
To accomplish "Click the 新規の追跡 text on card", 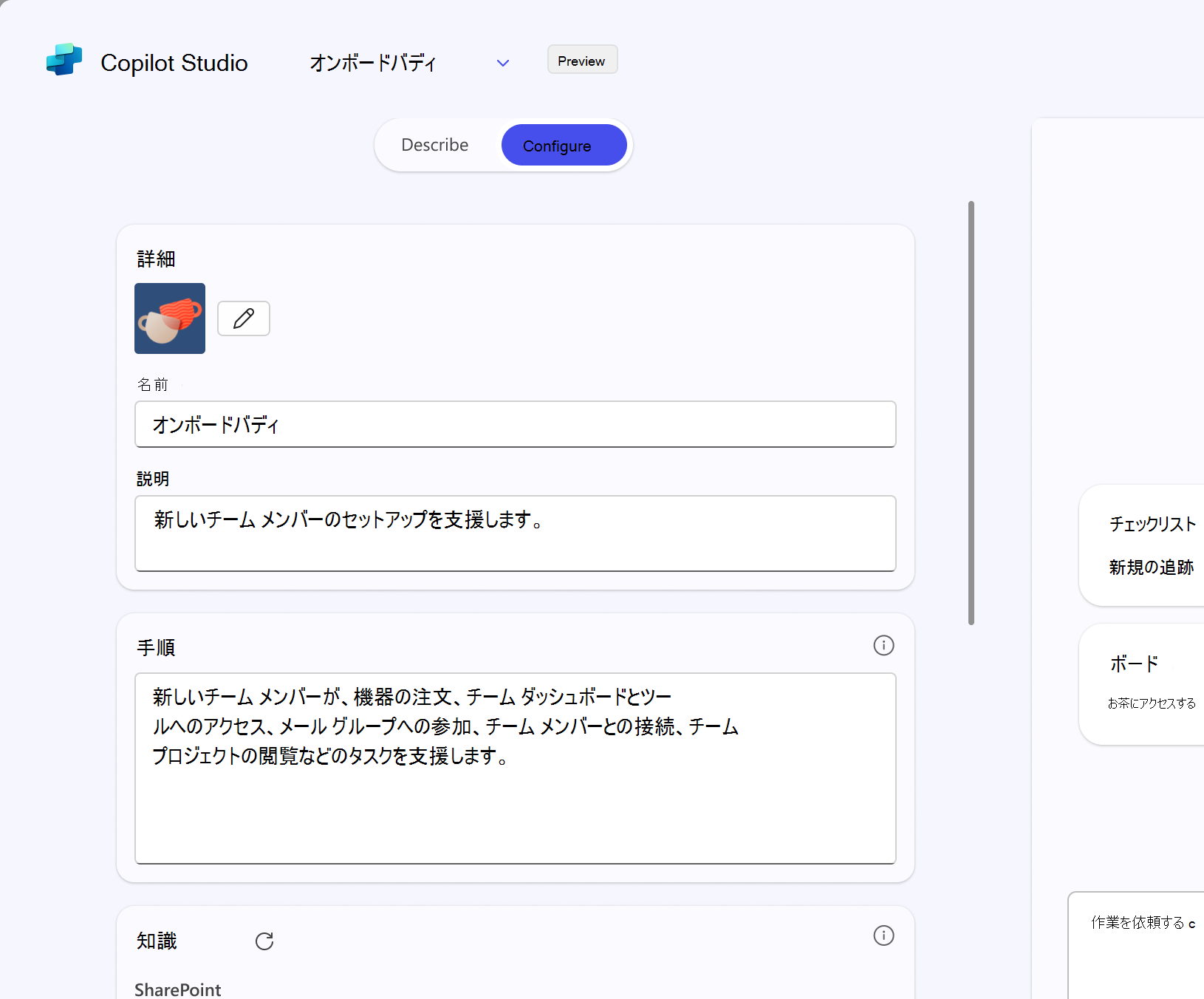I will (x=1152, y=567).
